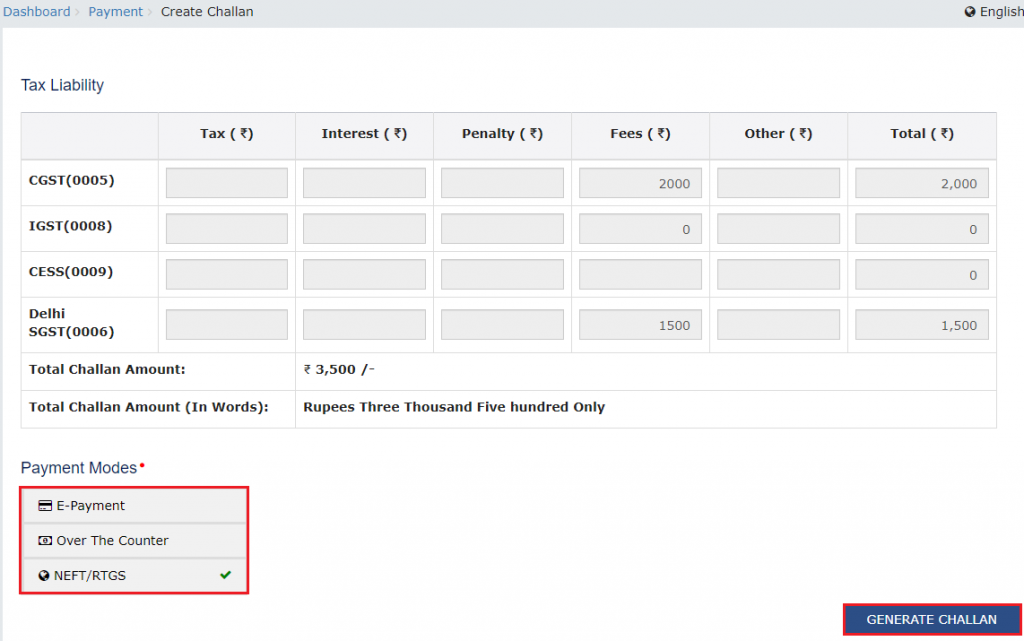Viewport: 1024px width, 641px height.
Task: Click the CESS Total field
Action: [x=922, y=274]
